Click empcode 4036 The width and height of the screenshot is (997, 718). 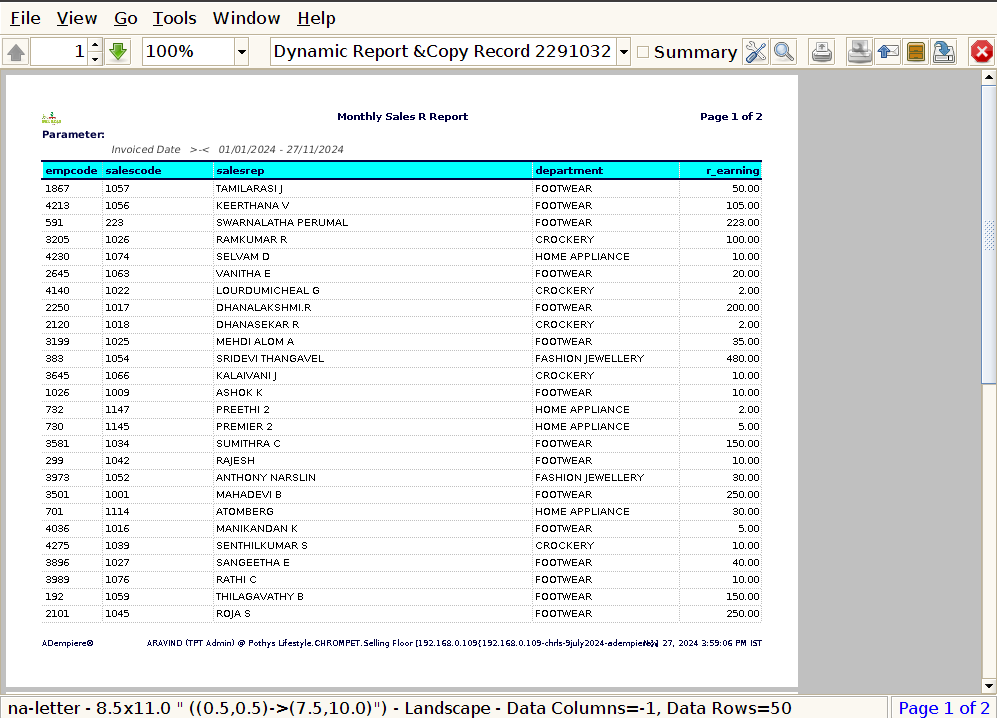tap(57, 528)
